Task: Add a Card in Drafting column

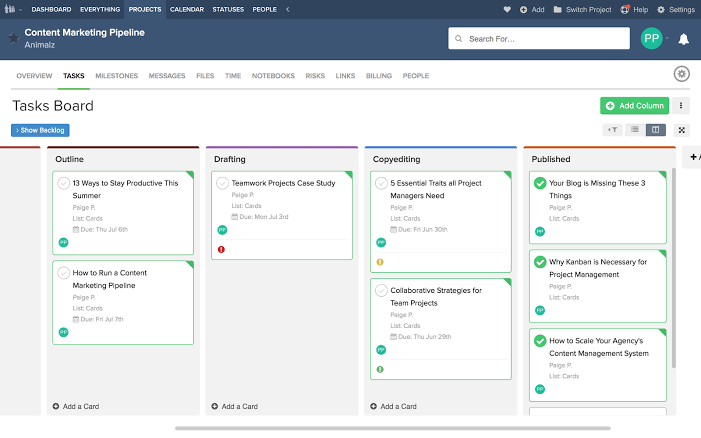Action: 235,407
